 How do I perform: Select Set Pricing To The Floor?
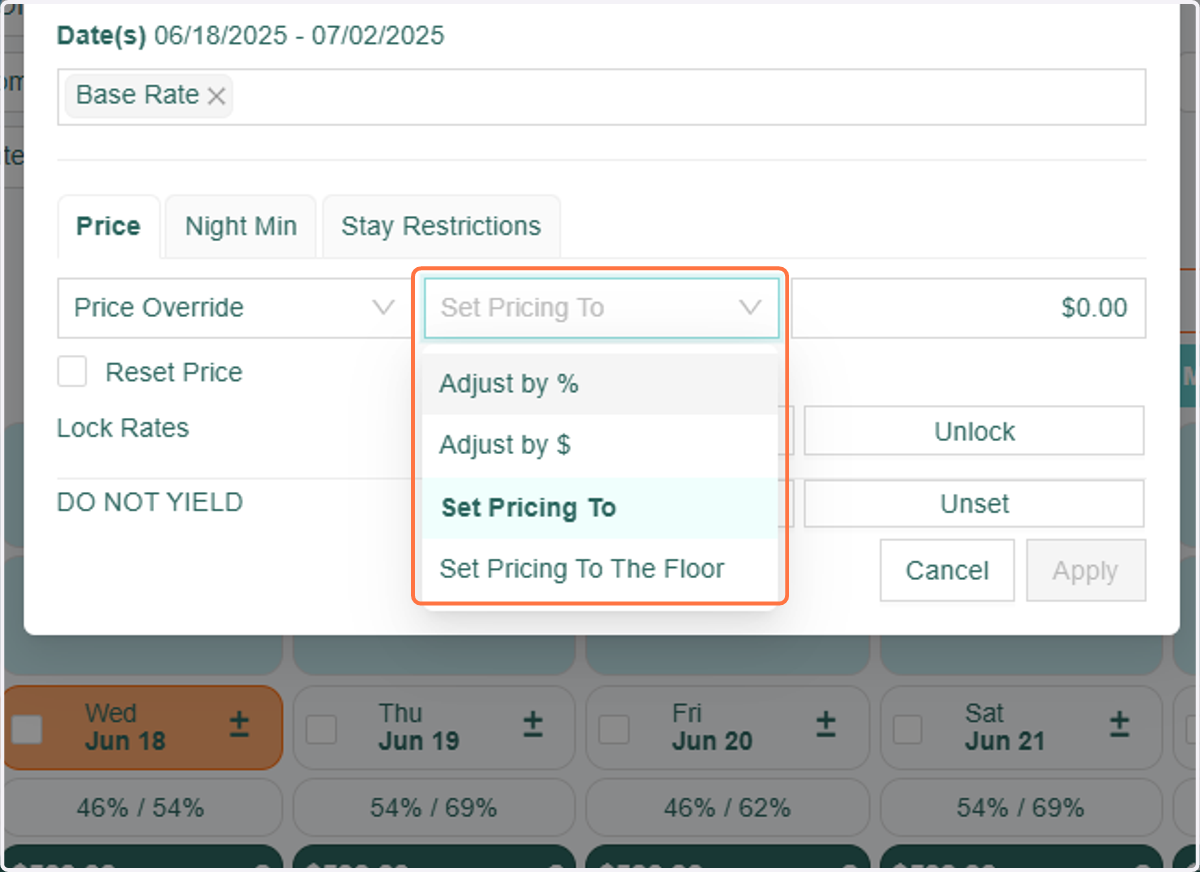click(600, 569)
